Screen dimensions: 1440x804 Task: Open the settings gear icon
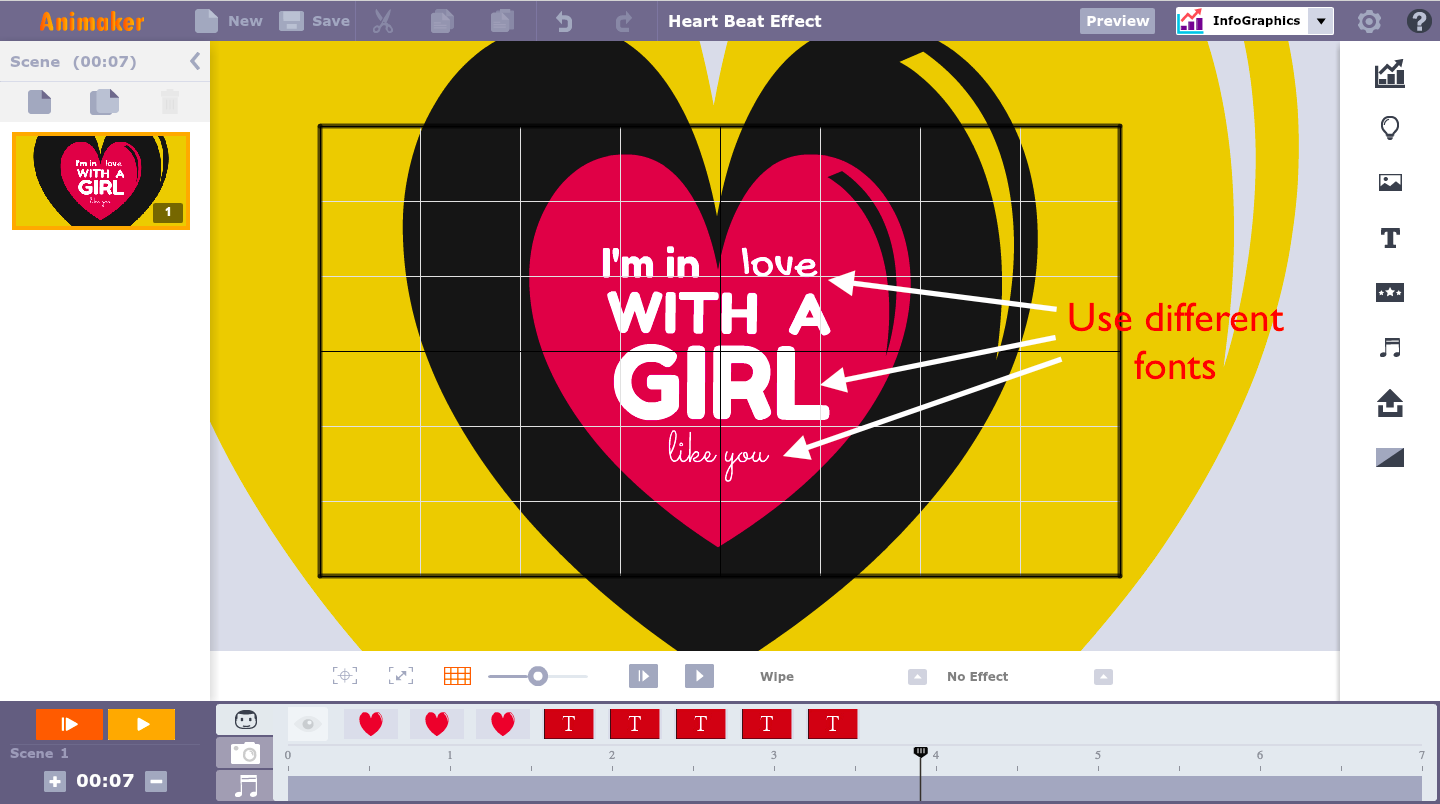[1368, 21]
